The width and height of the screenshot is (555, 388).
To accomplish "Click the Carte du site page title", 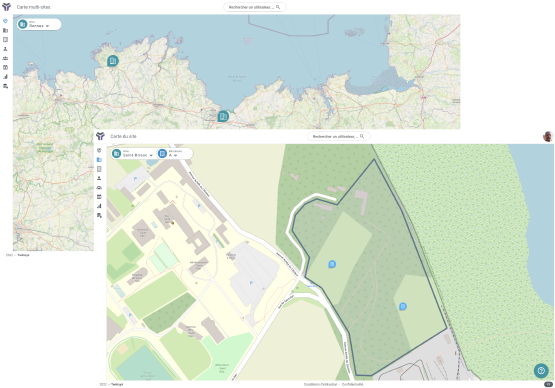I will 123,136.
